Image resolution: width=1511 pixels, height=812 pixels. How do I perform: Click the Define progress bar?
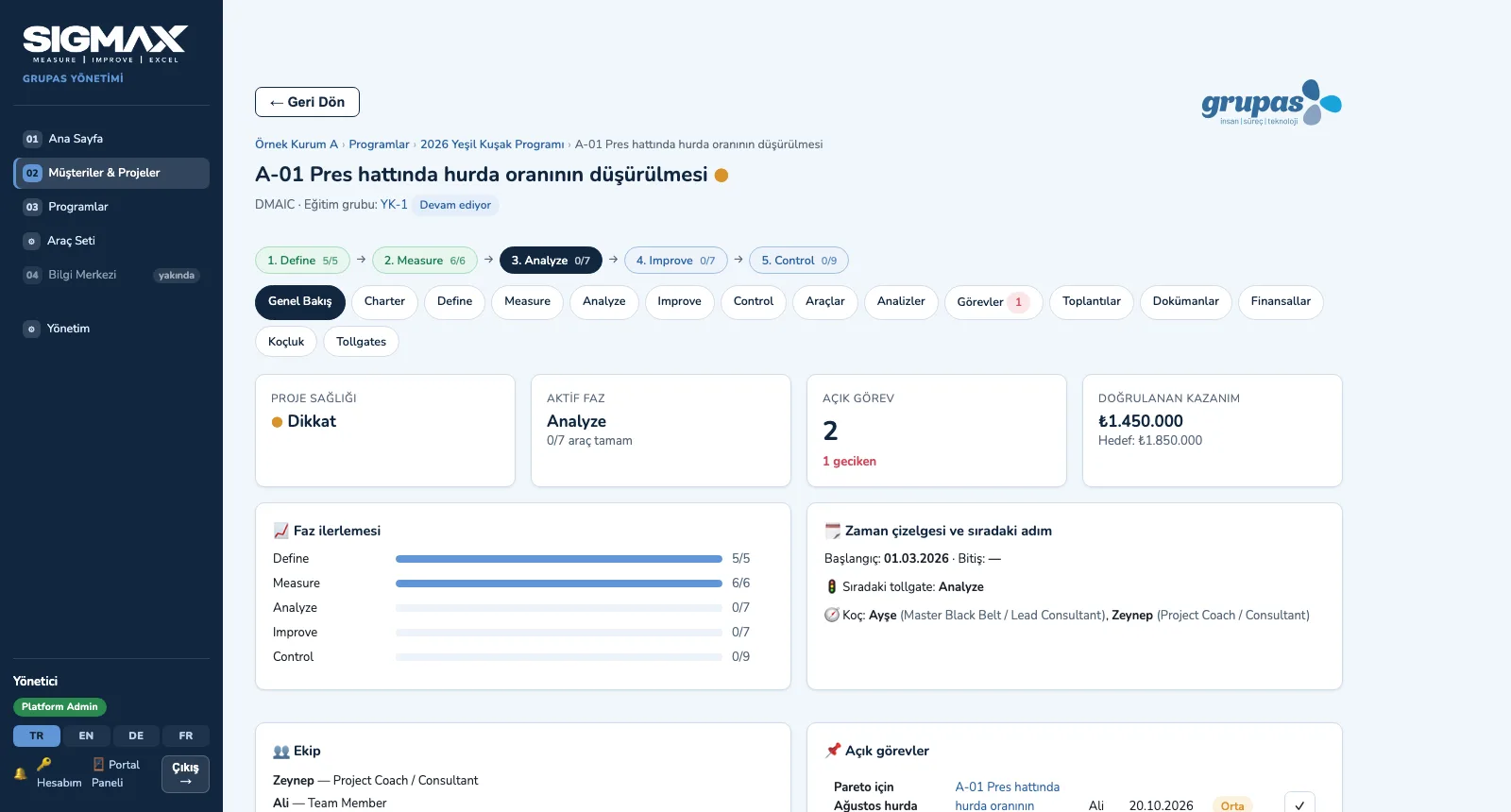(559, 559)
